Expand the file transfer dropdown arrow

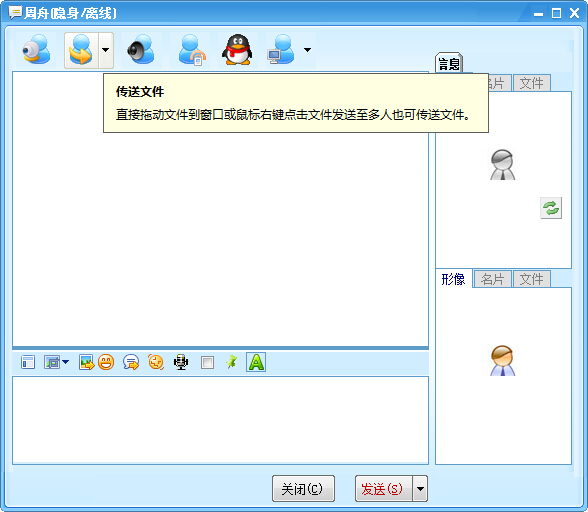(x=106, y=50)
